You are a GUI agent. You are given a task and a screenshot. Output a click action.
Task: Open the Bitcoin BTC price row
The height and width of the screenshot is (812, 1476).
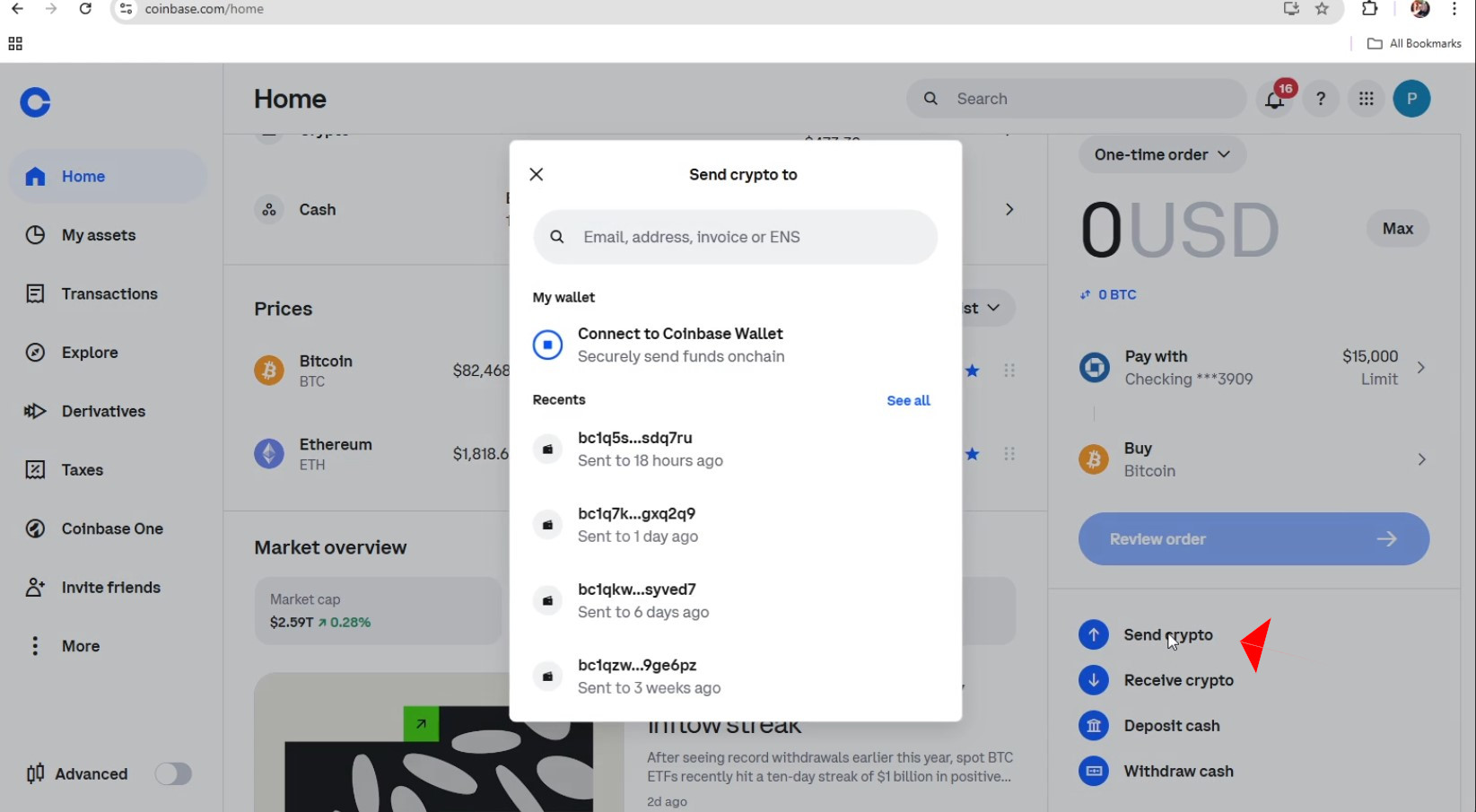[381, 371]
